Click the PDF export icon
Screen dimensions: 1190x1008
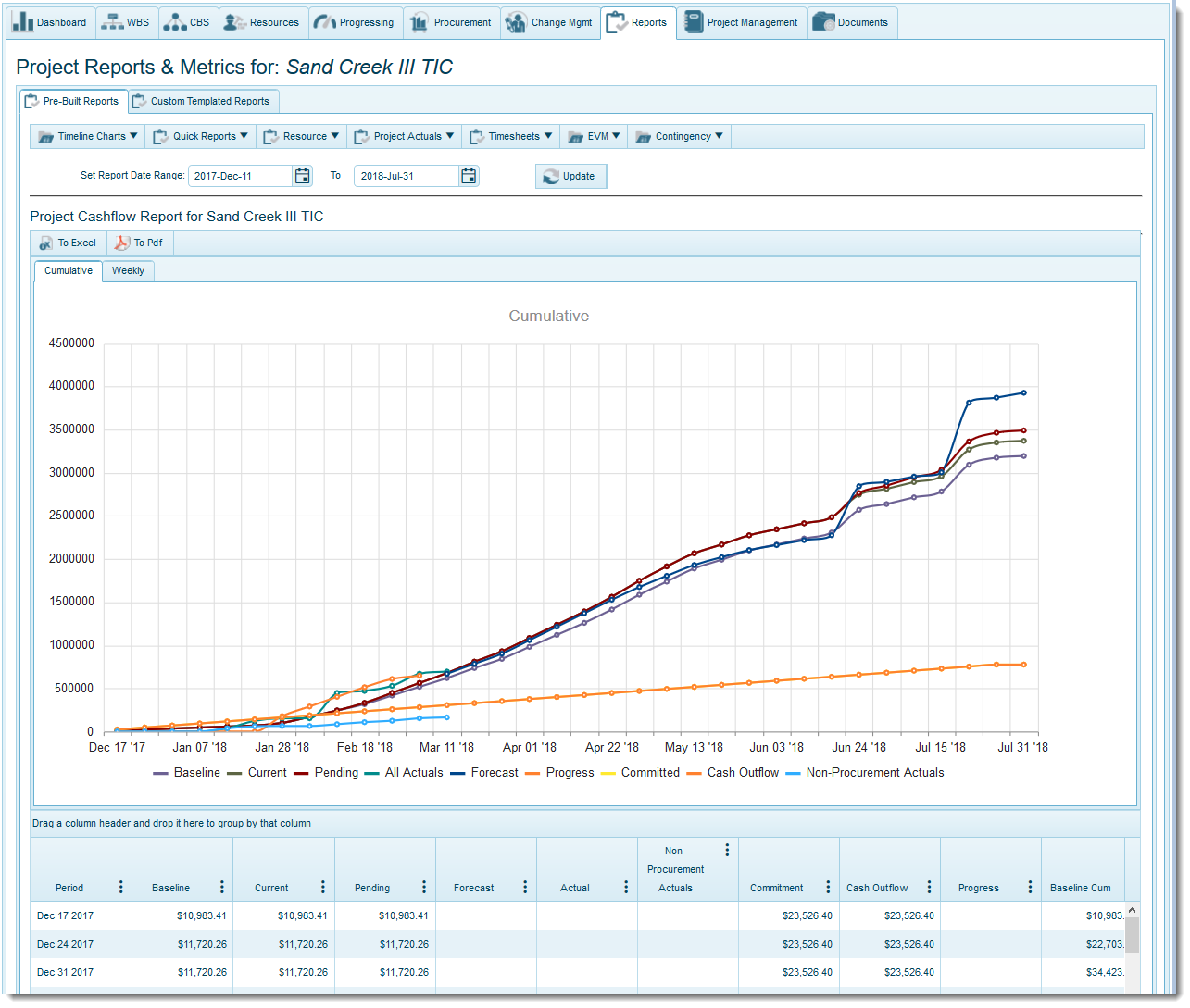pyautogui.click(x=121, y=243)
